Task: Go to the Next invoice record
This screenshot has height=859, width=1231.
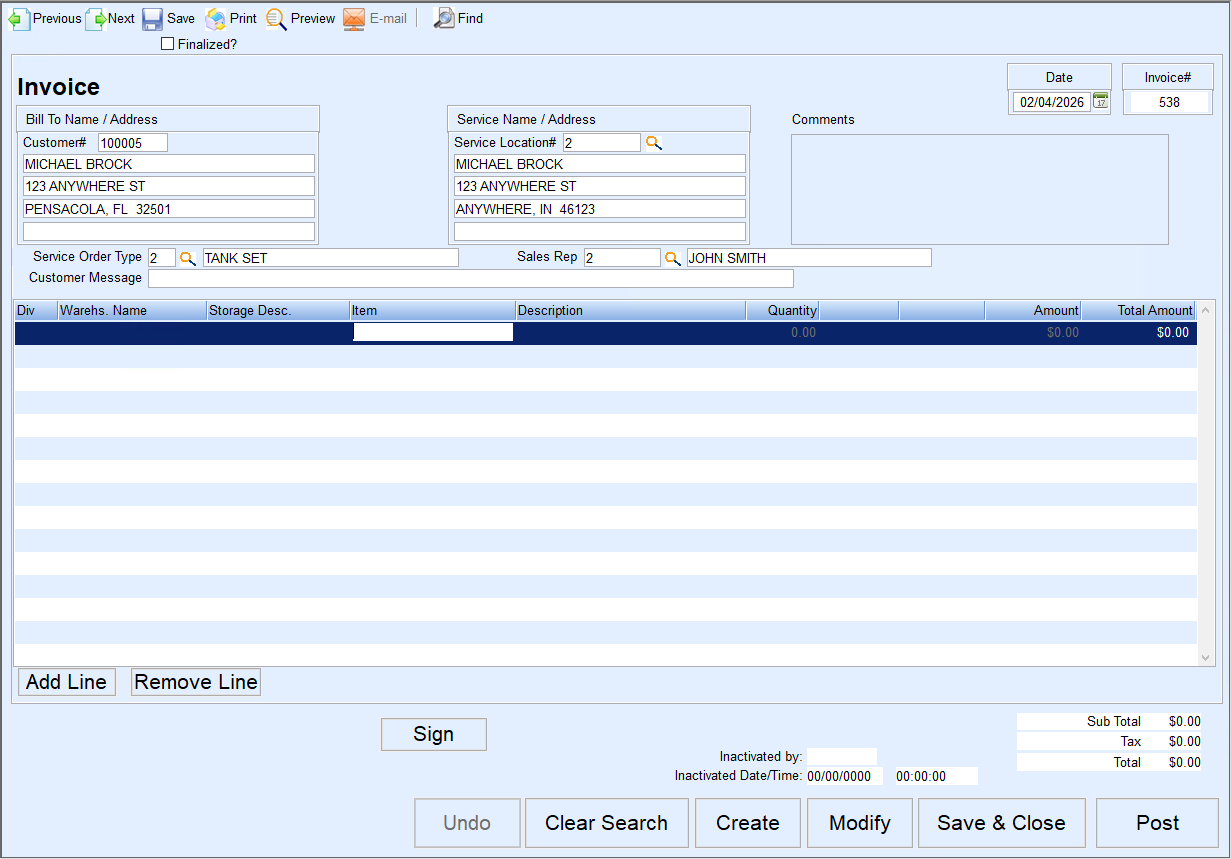Action: 111,18
